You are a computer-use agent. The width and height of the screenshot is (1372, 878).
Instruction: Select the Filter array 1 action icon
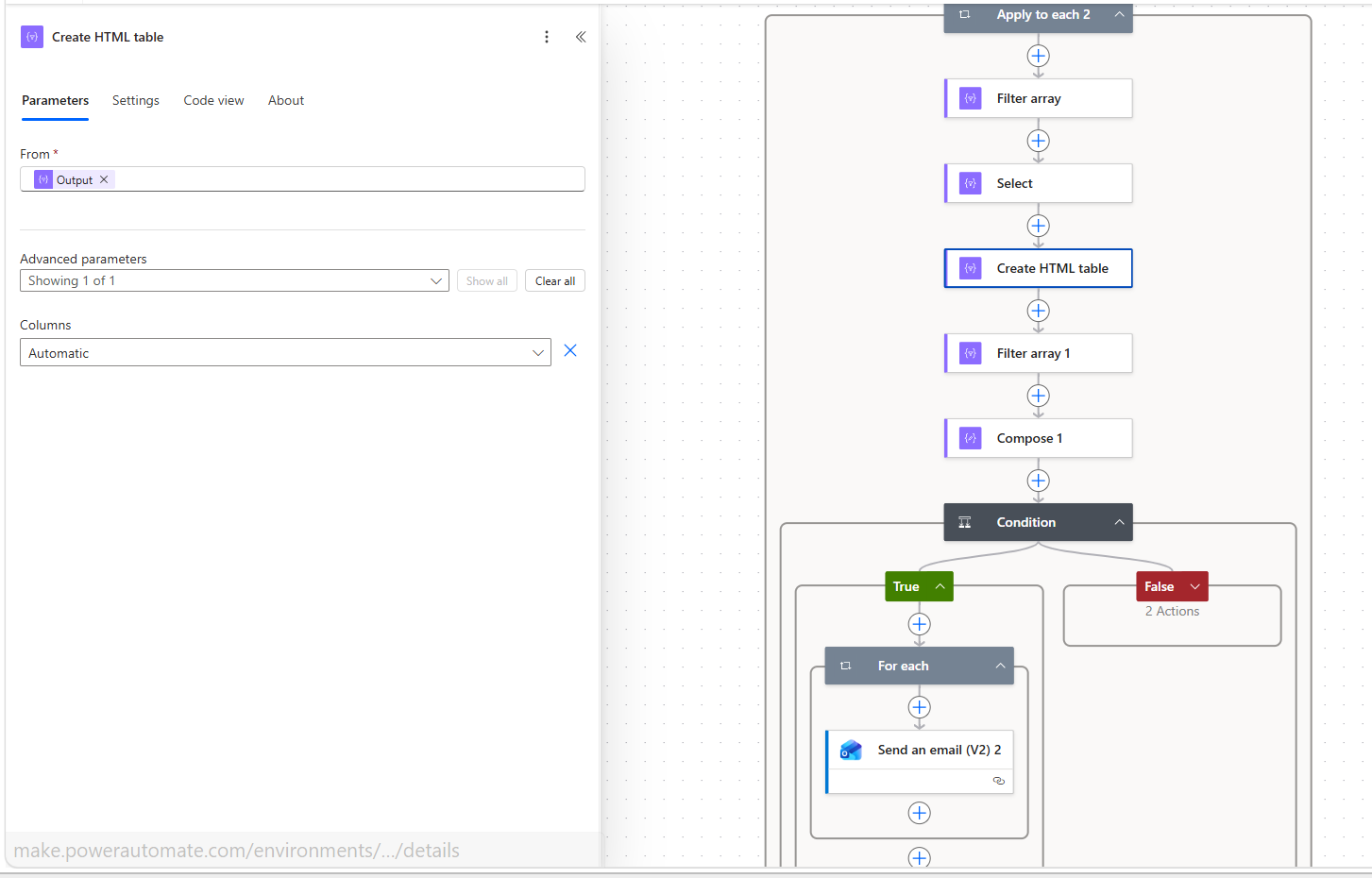click(x=971, y=353)
